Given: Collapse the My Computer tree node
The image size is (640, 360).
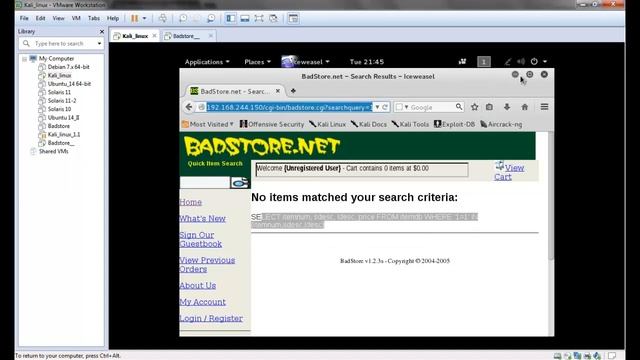Looking at the screenshot, I should pos(24,59).
